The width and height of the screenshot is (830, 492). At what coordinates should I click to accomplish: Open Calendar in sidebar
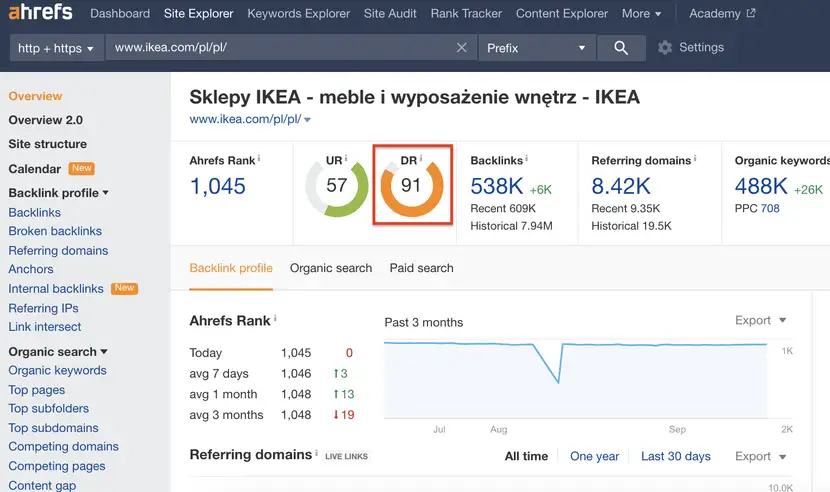tap(35, 169)
